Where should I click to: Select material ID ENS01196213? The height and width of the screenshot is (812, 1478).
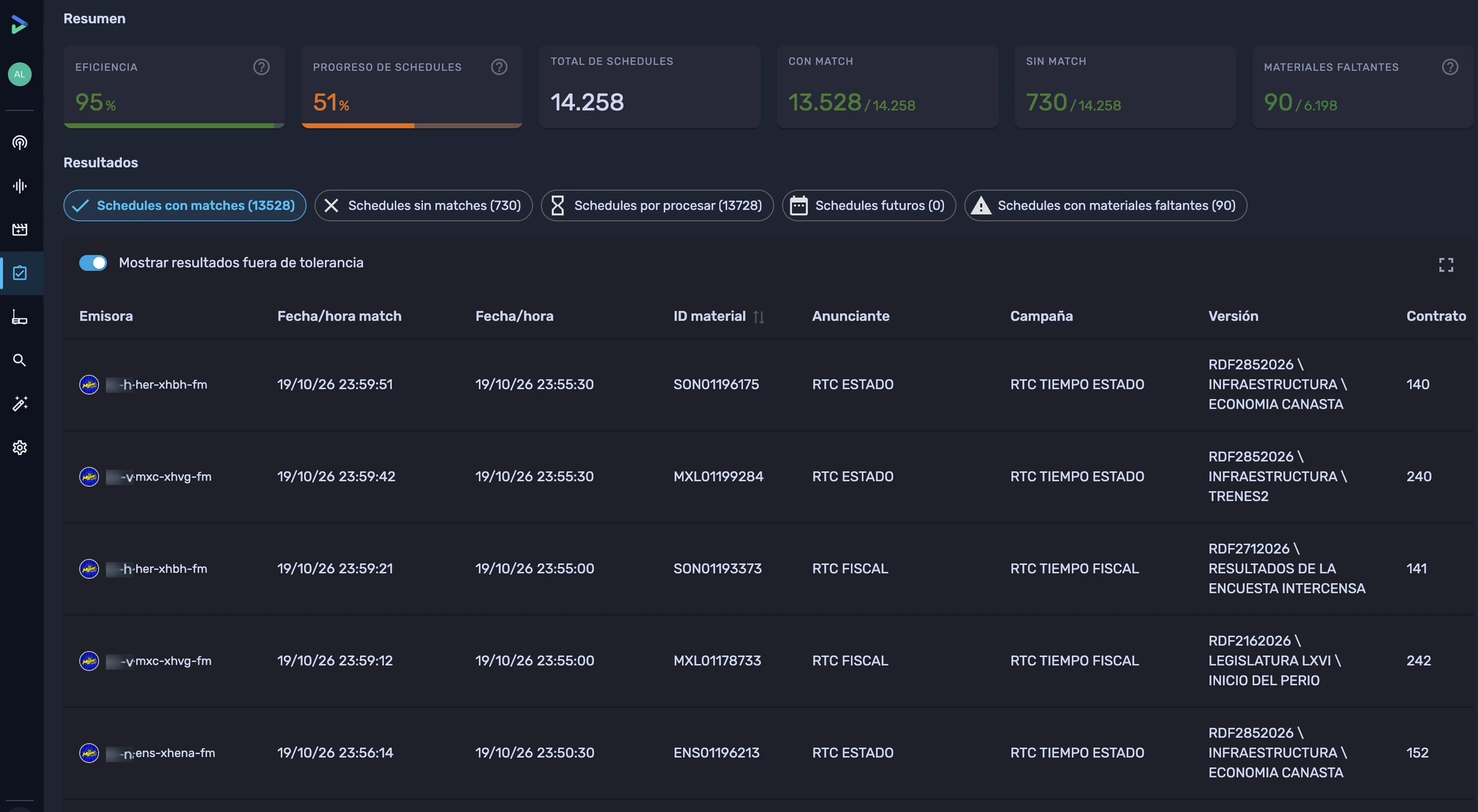[x=716, y=753]
